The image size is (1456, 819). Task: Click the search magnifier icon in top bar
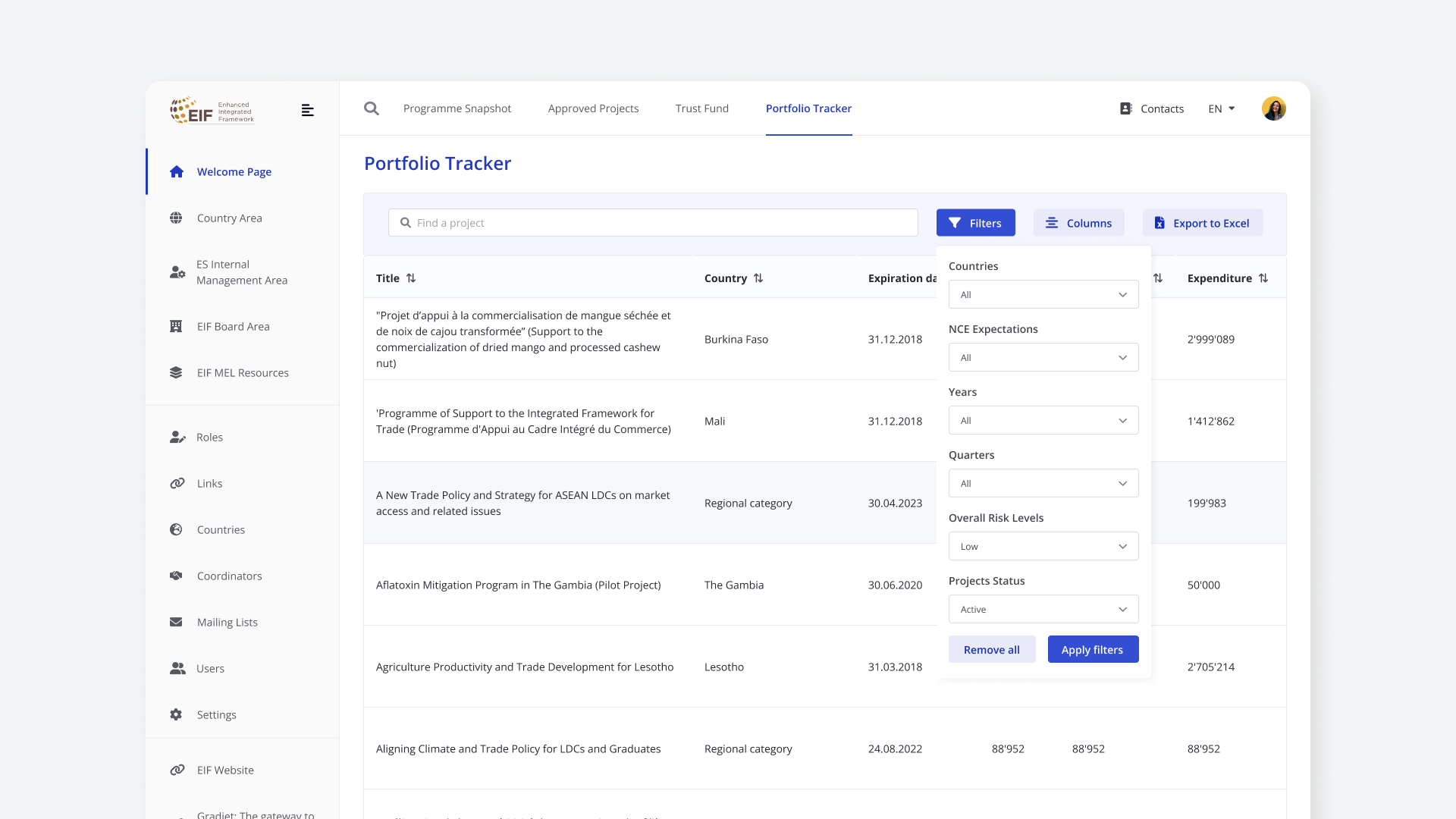point(372,108)
